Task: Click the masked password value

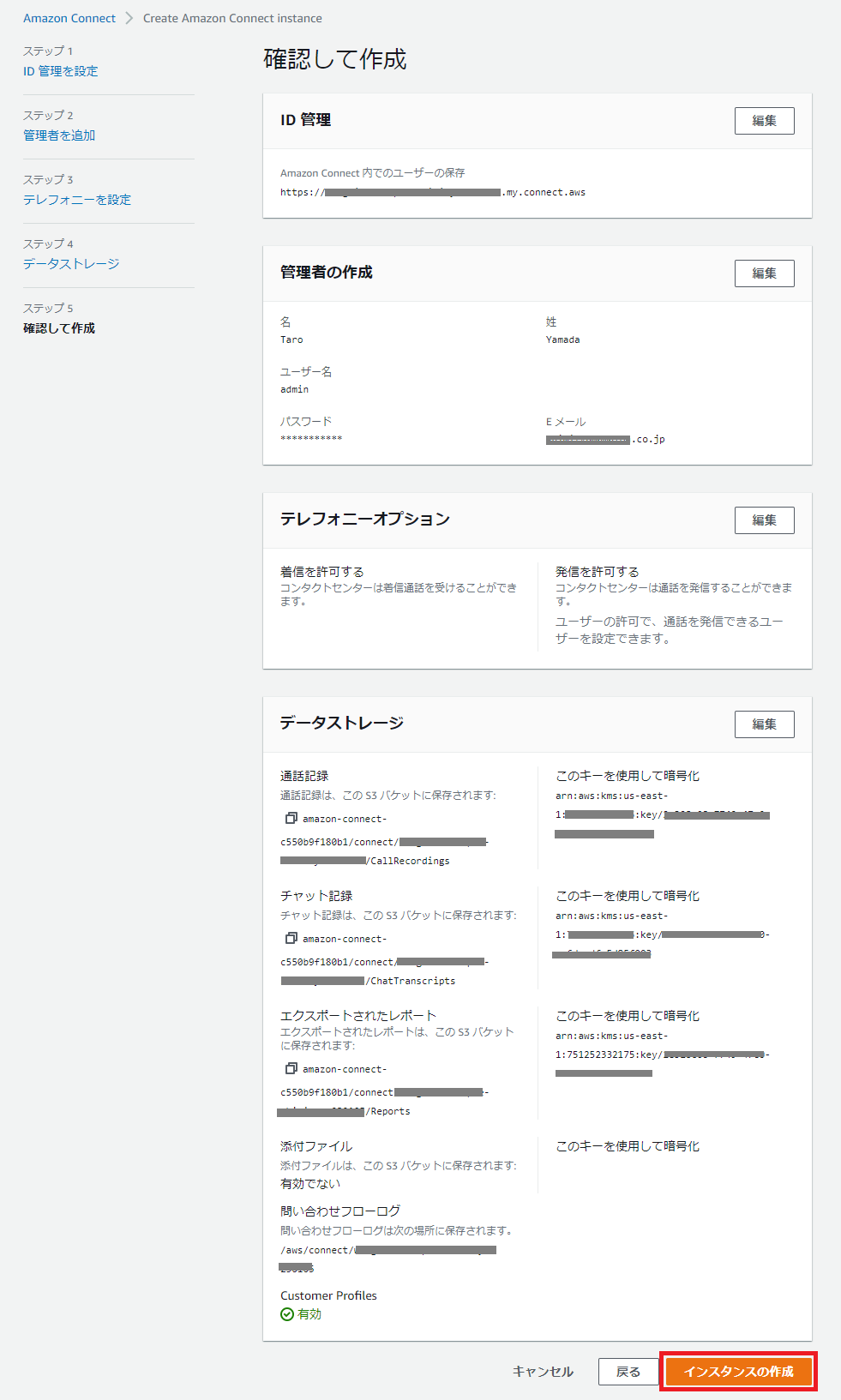Action: tap(311, 439)
